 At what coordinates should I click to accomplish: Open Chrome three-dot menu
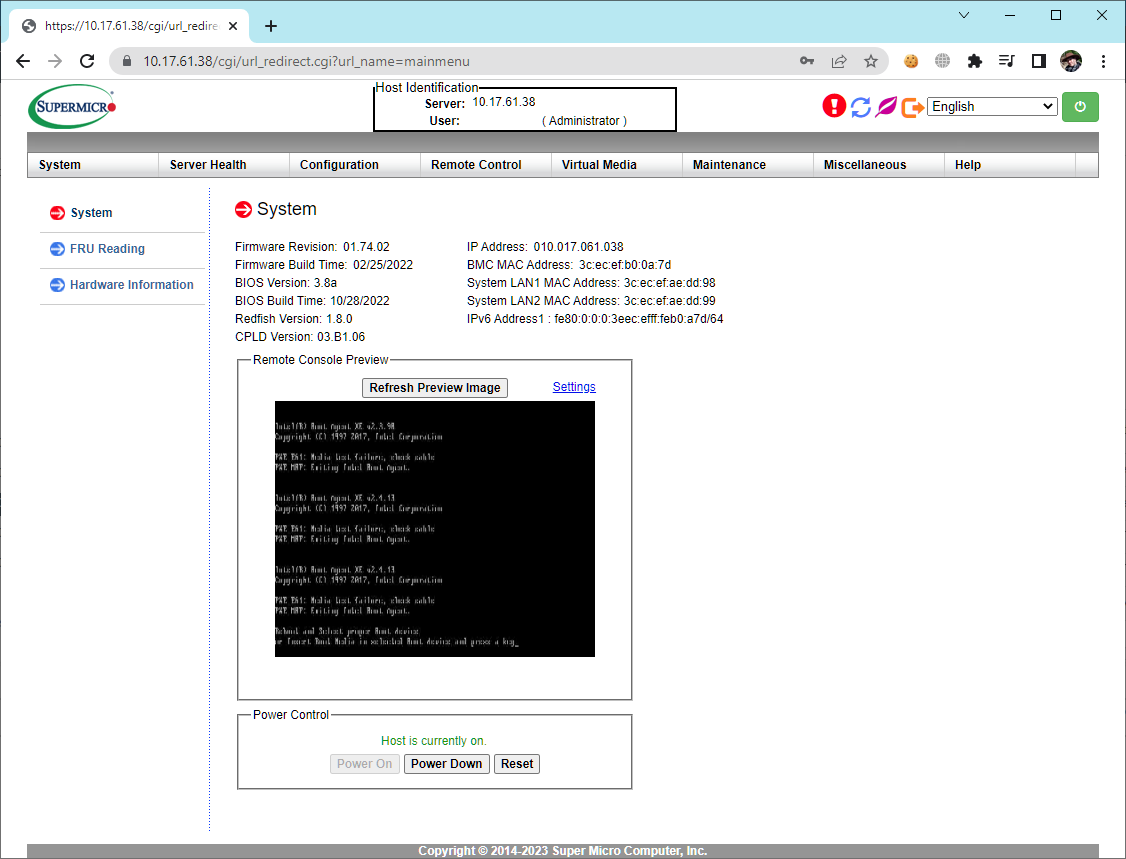[1103, 61]
